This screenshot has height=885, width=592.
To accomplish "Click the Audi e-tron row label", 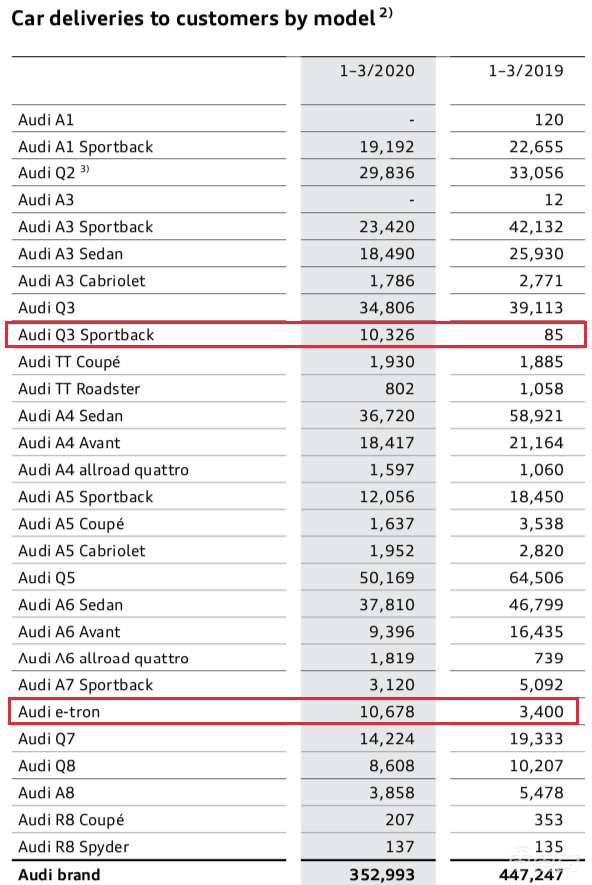I will (59, 712).
